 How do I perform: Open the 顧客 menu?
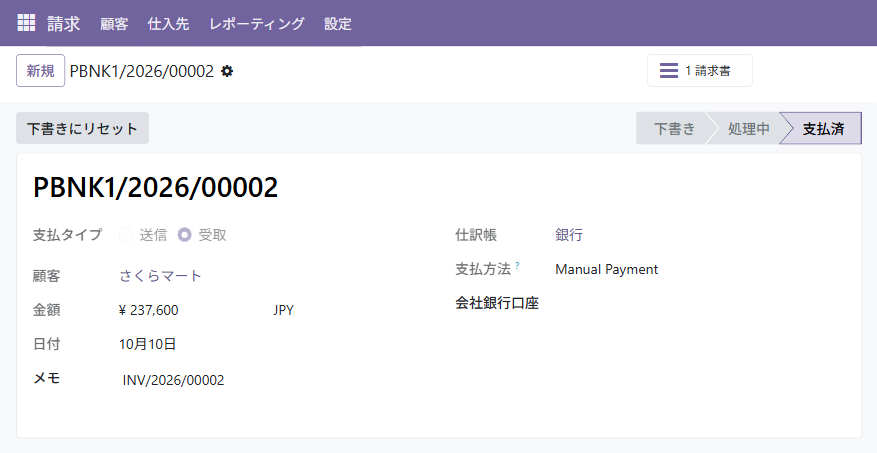coord(114,23)
